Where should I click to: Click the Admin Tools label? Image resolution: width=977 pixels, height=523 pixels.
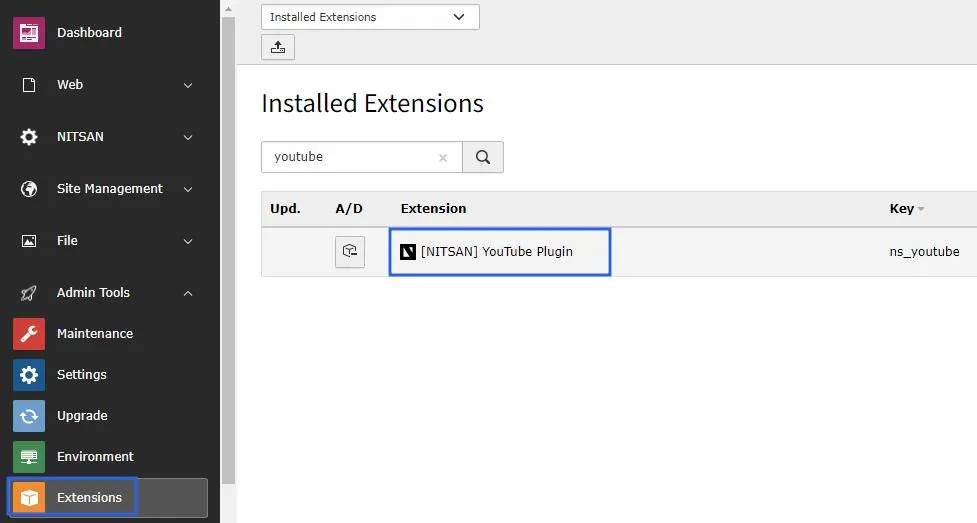click(x=93, y=293)
